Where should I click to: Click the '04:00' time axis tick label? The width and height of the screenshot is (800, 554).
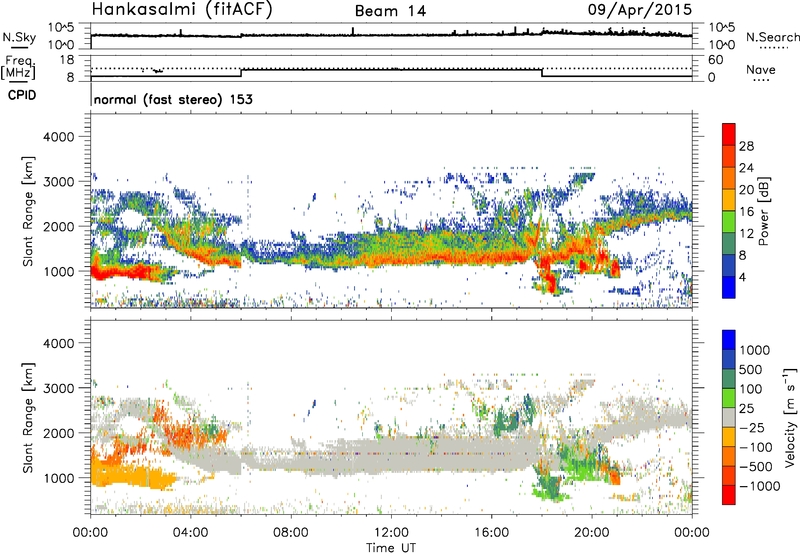[190, 533]
